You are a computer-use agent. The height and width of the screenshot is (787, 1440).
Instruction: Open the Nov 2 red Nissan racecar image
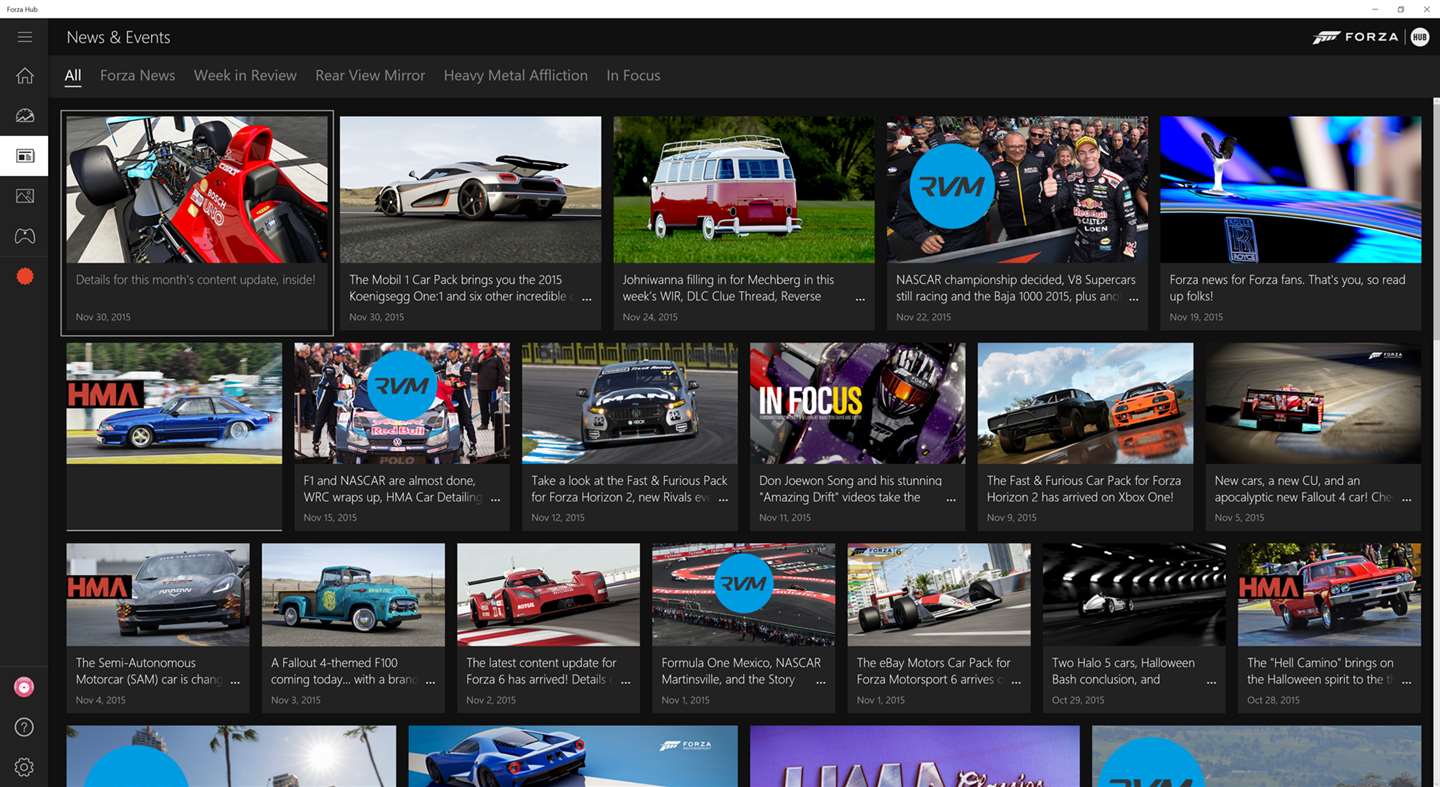point(548,595)
